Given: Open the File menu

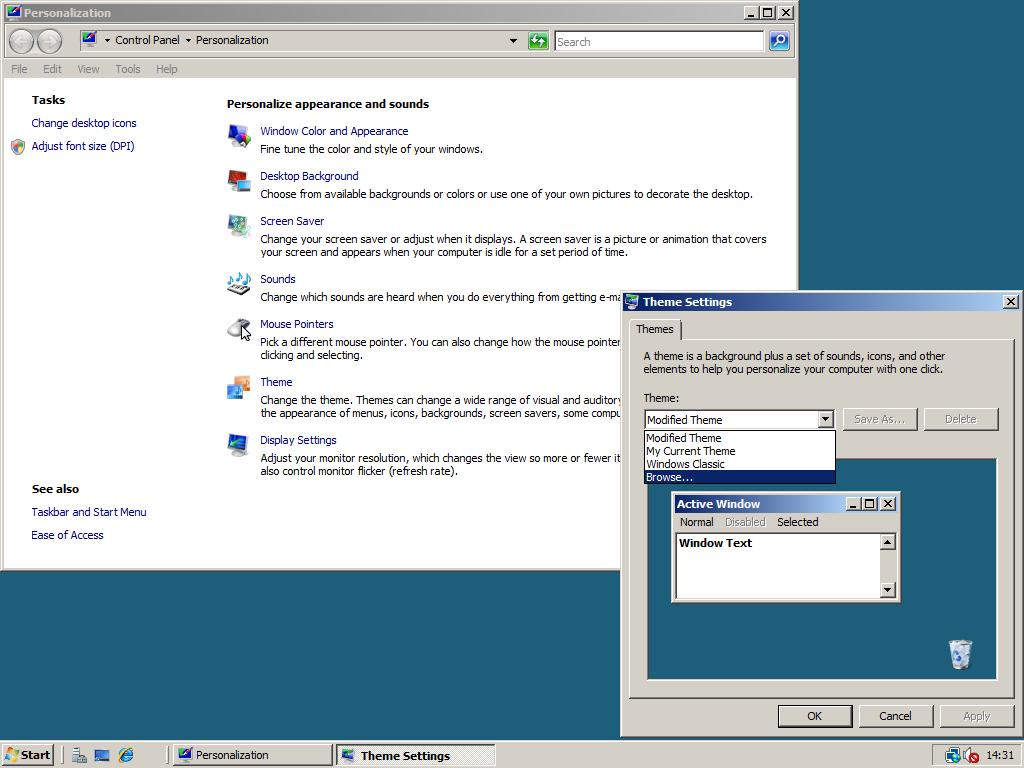Looking at the screenshot, I should [x=19, y=69].
